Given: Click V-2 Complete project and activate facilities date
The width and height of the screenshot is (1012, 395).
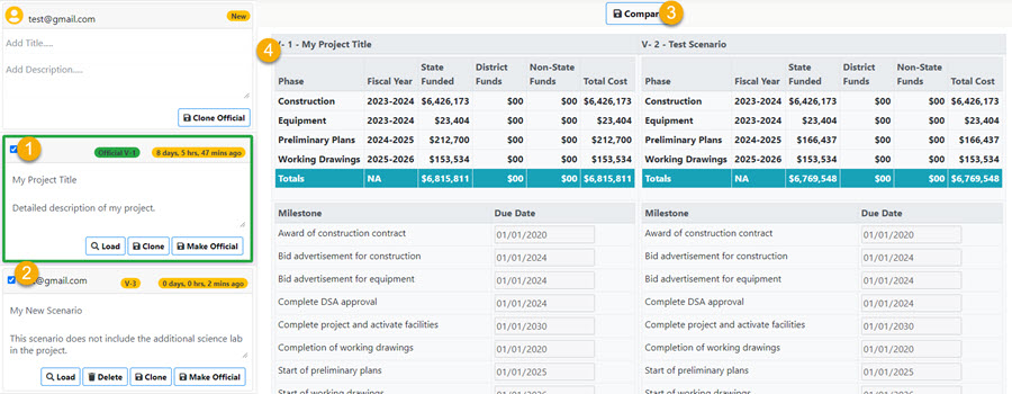Looking at the screenshot, I should coord(911,327).
